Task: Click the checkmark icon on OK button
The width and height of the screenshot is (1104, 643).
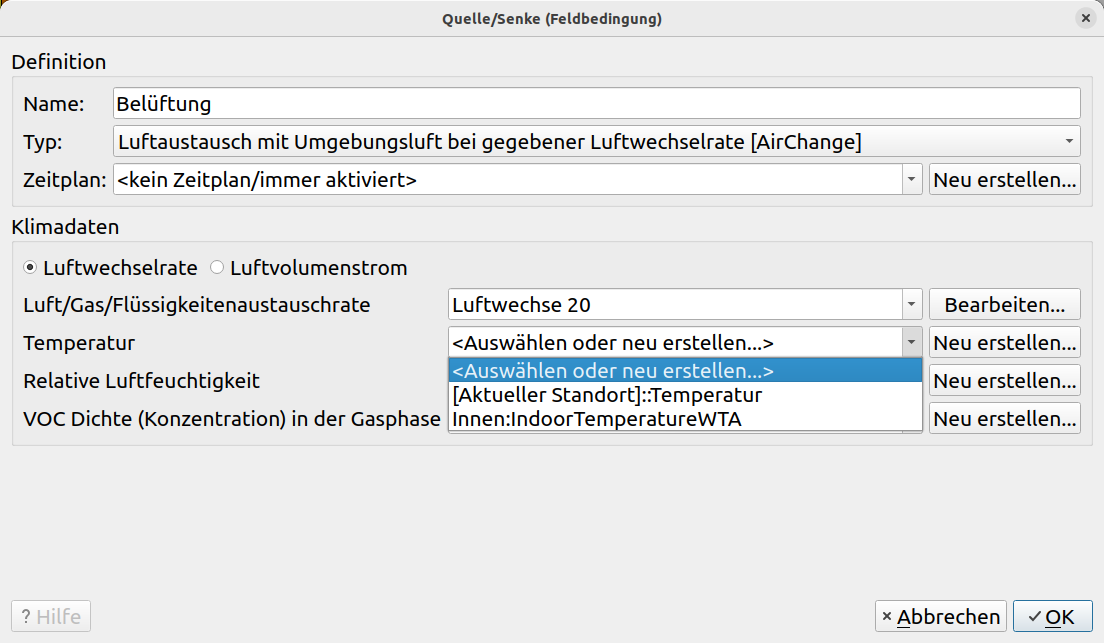Action: pyautogui.click(x=1034, y=617)
